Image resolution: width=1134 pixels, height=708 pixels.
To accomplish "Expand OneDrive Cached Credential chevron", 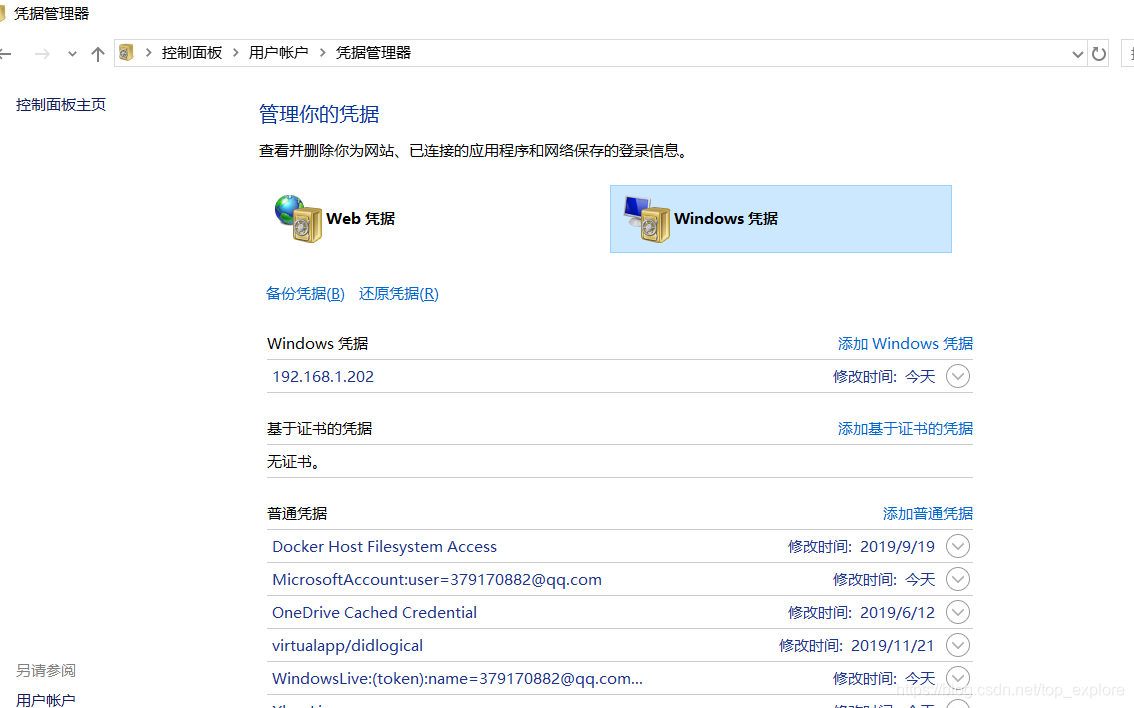I will tap(958, 613).
